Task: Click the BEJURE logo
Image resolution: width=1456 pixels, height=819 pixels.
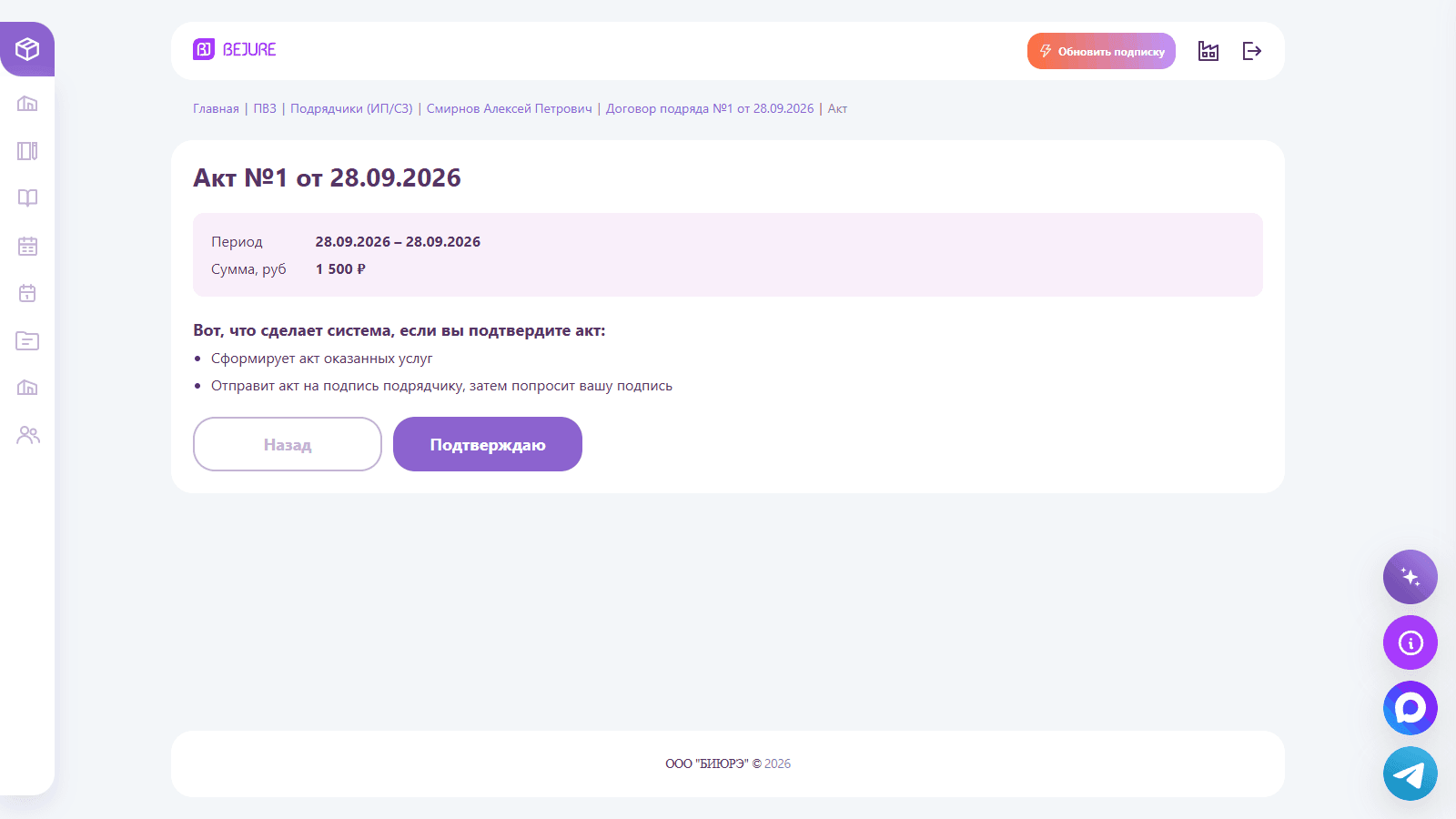Action: tap(235, 49)
